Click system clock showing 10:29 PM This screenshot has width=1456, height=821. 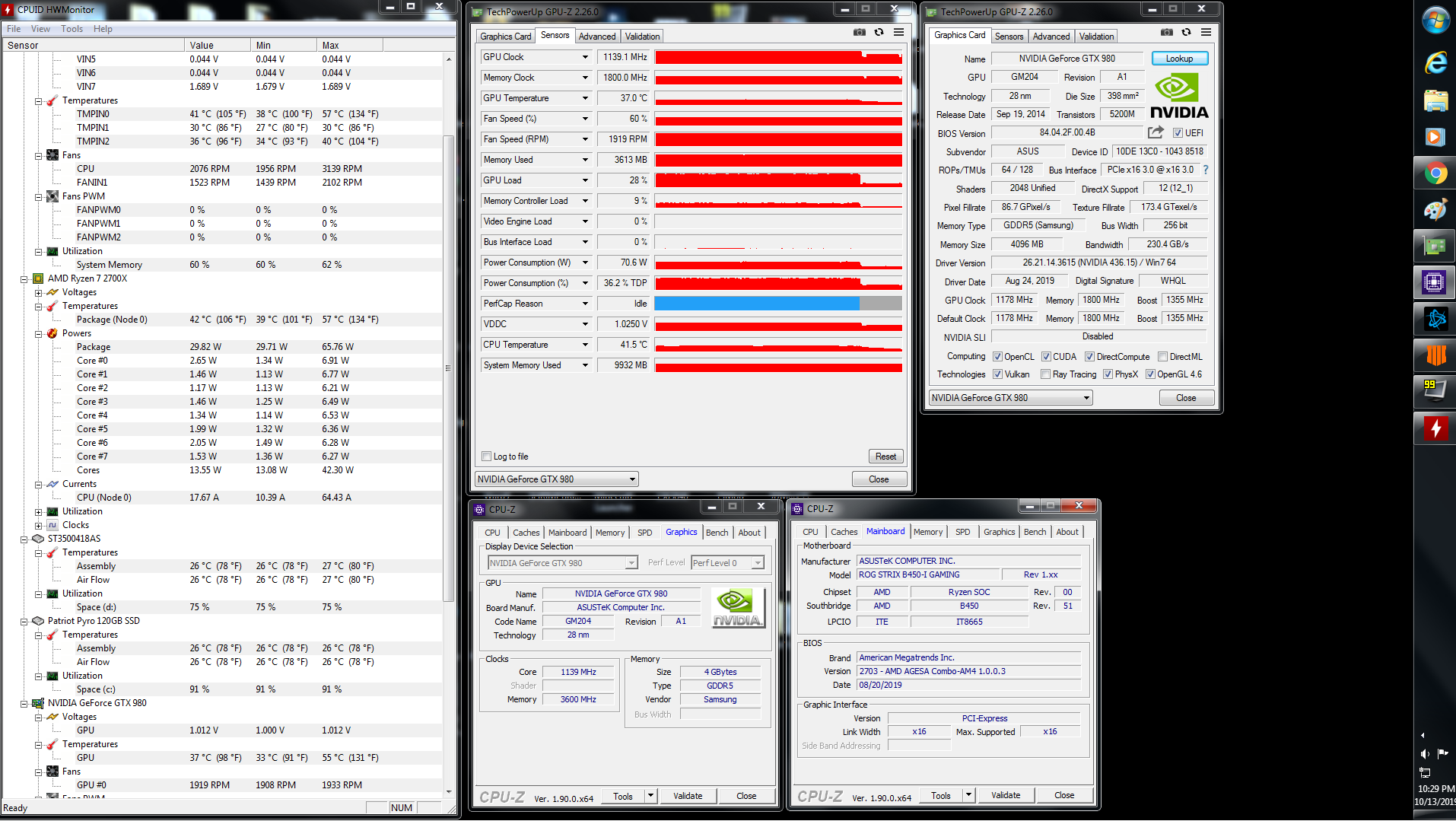click(1435, 789)
